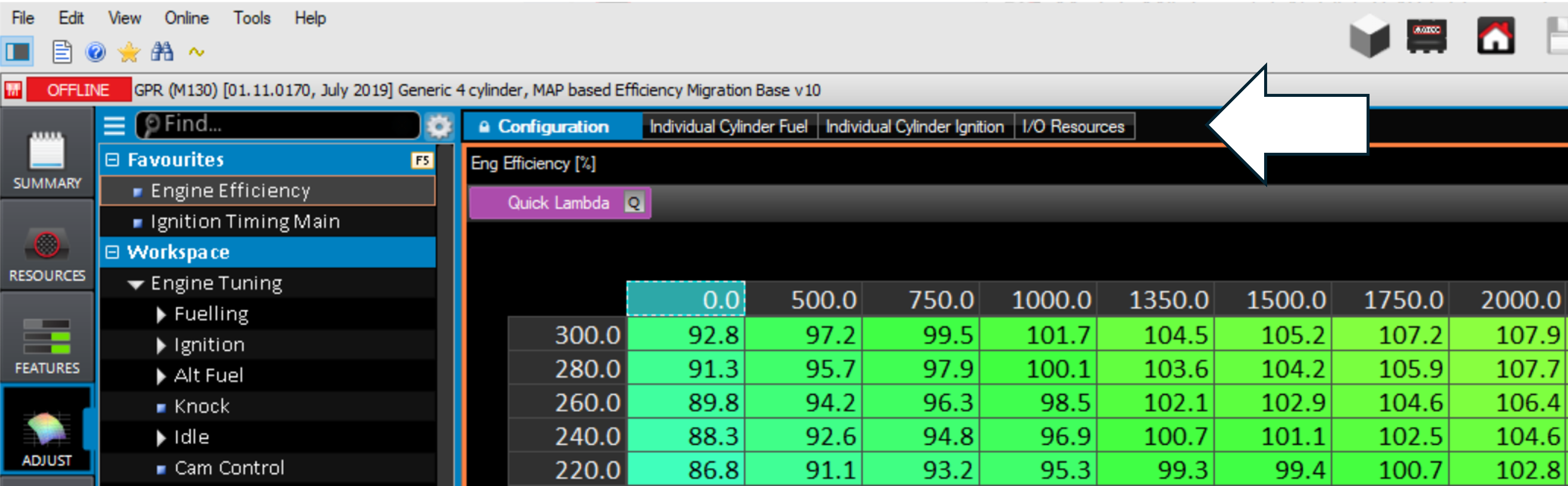Image resolution: width=1568 pixels, height=486 pixels.
Task: Toggle the side panel layout button
Action: [17, 52]
